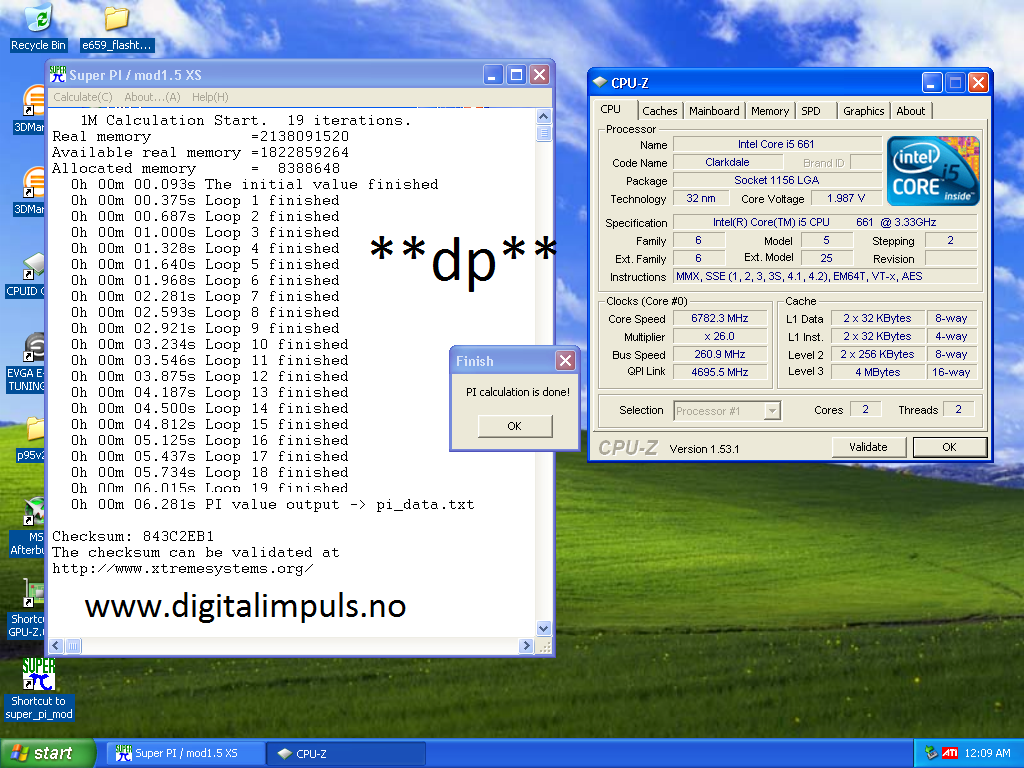
Task: Click the Super PI title bar icon
Action: pos(58,74)
